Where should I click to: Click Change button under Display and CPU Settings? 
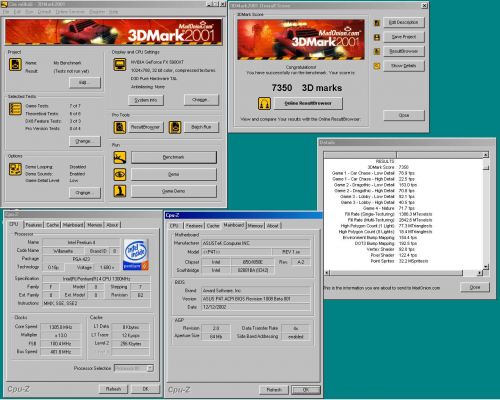(x=201, y=100)
